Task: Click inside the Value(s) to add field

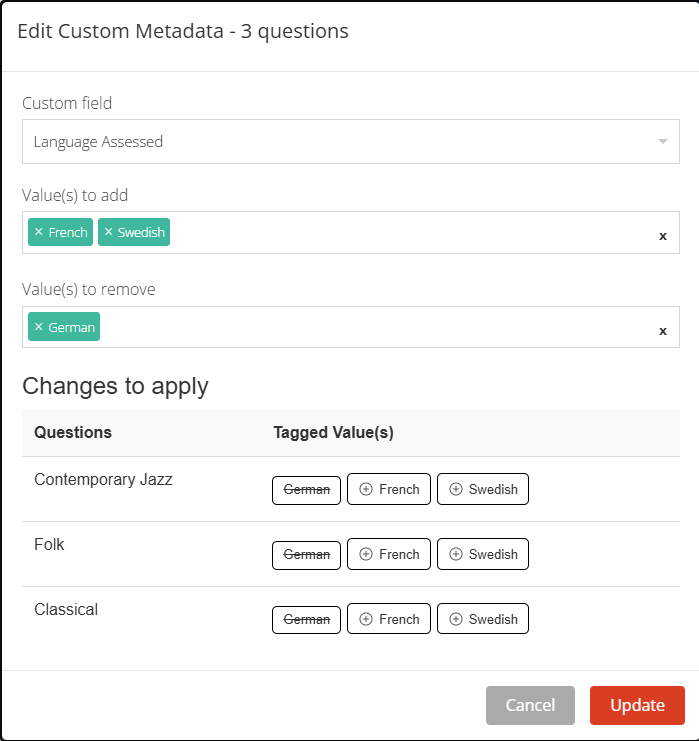Action: (x=400, y=233)
